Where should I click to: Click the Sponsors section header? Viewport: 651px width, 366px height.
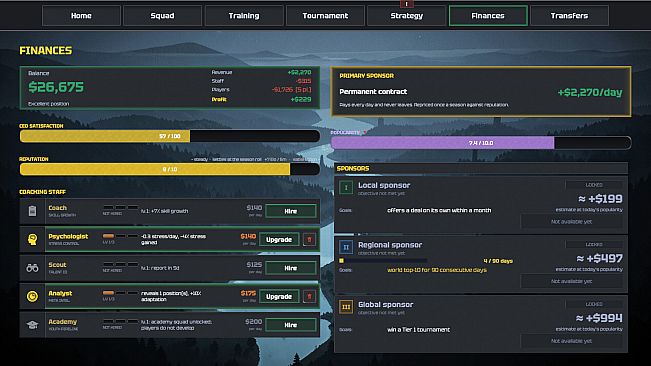(x=481, y=168)
